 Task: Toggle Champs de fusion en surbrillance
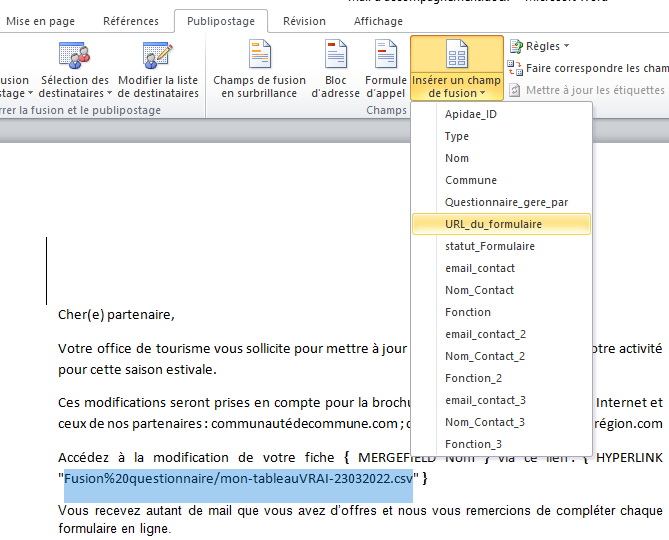tap(259, 69)
